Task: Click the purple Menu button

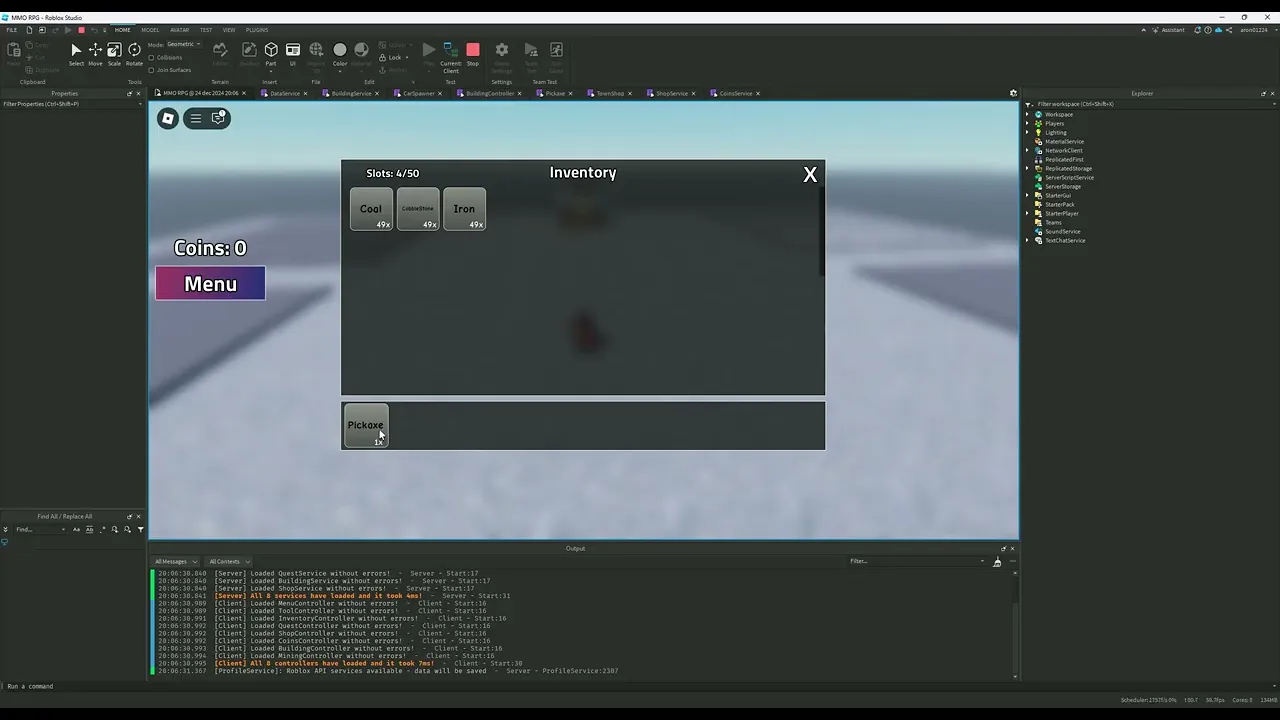Action: [210, 283]
